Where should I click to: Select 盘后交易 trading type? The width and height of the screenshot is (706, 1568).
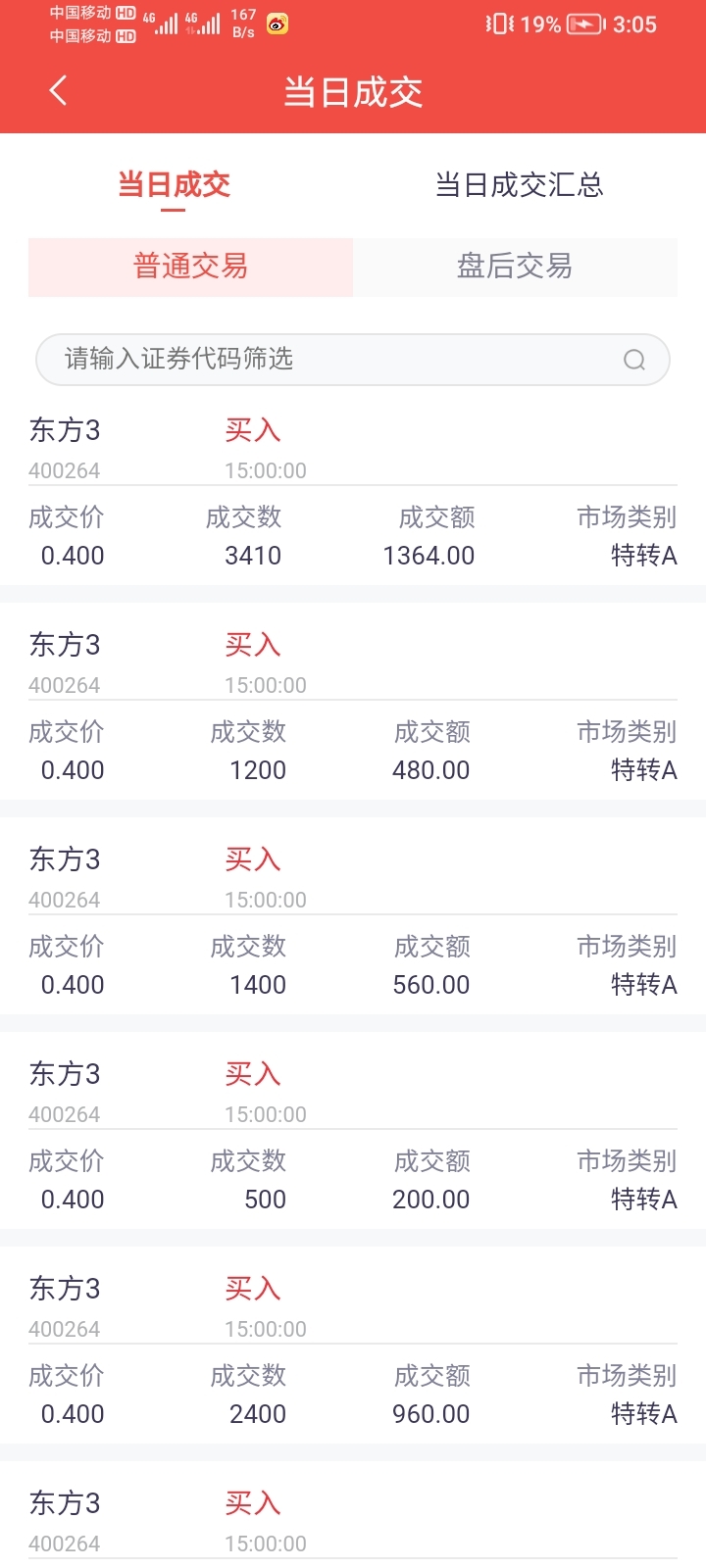coord(515,267)
